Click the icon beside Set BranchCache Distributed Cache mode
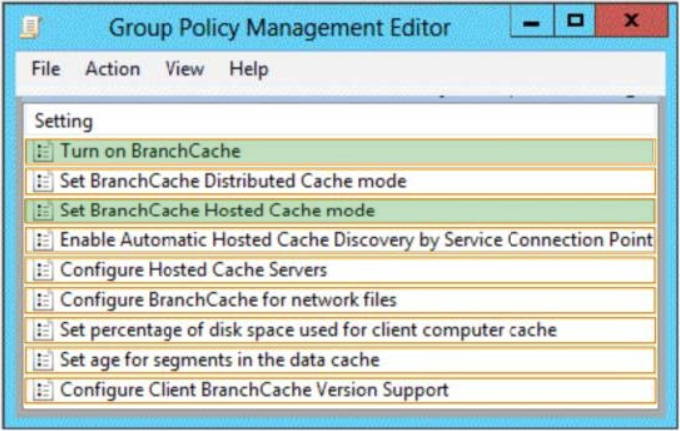This screenshot has height=431, width=680. click(43, 181)
